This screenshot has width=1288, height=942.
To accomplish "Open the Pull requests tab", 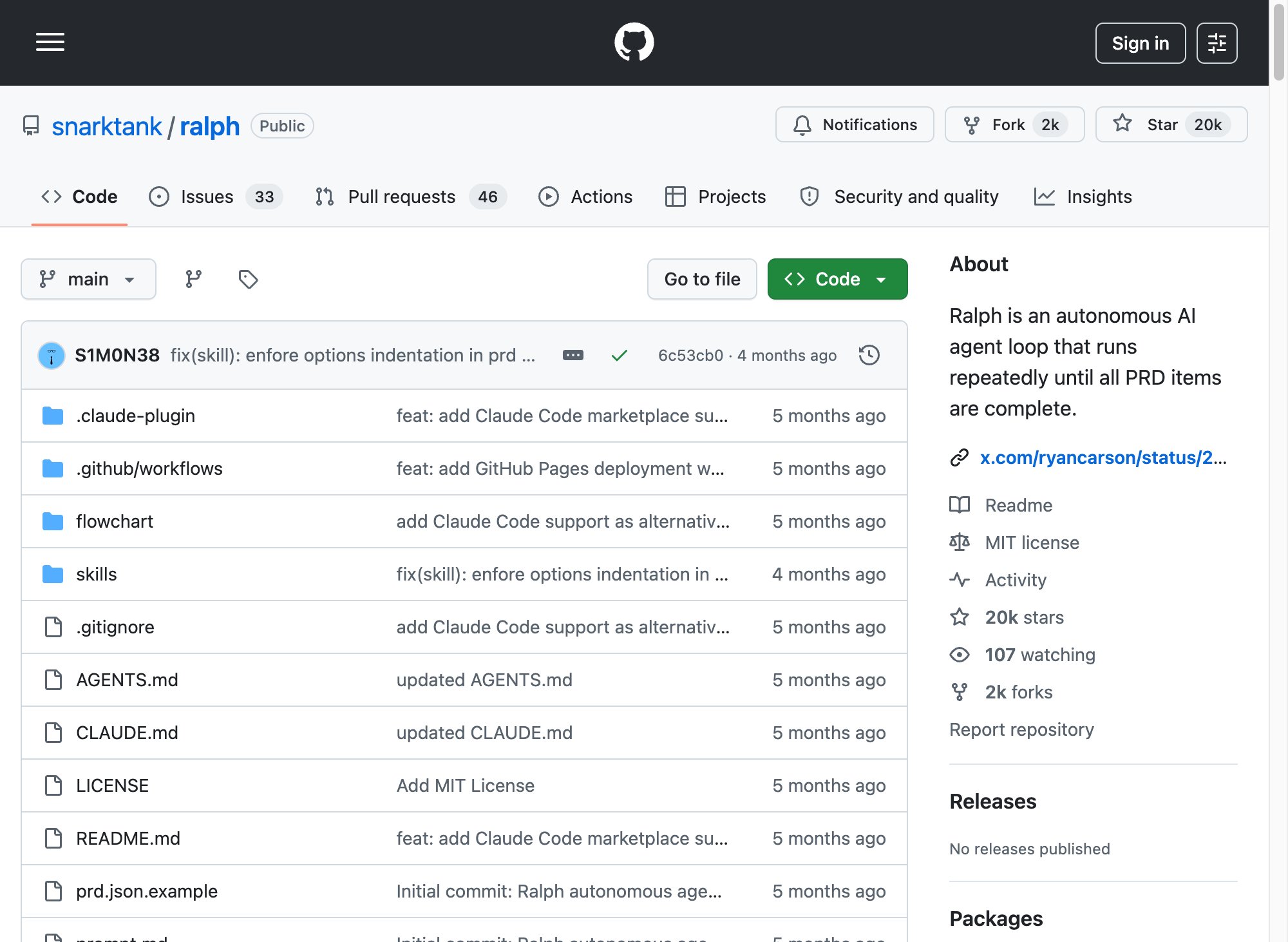I will pos(411,197).
